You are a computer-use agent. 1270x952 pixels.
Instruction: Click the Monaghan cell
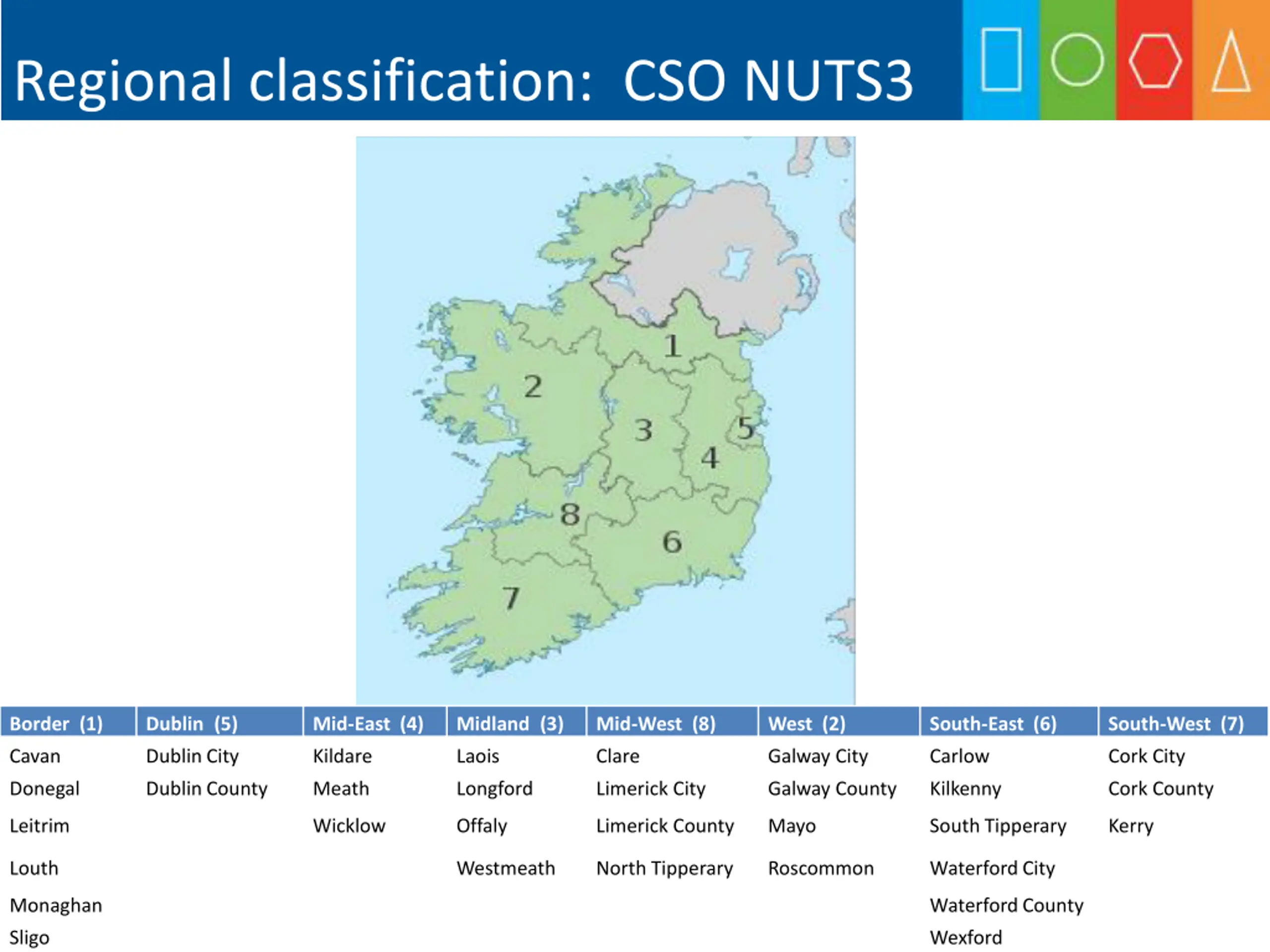point(56,905)
